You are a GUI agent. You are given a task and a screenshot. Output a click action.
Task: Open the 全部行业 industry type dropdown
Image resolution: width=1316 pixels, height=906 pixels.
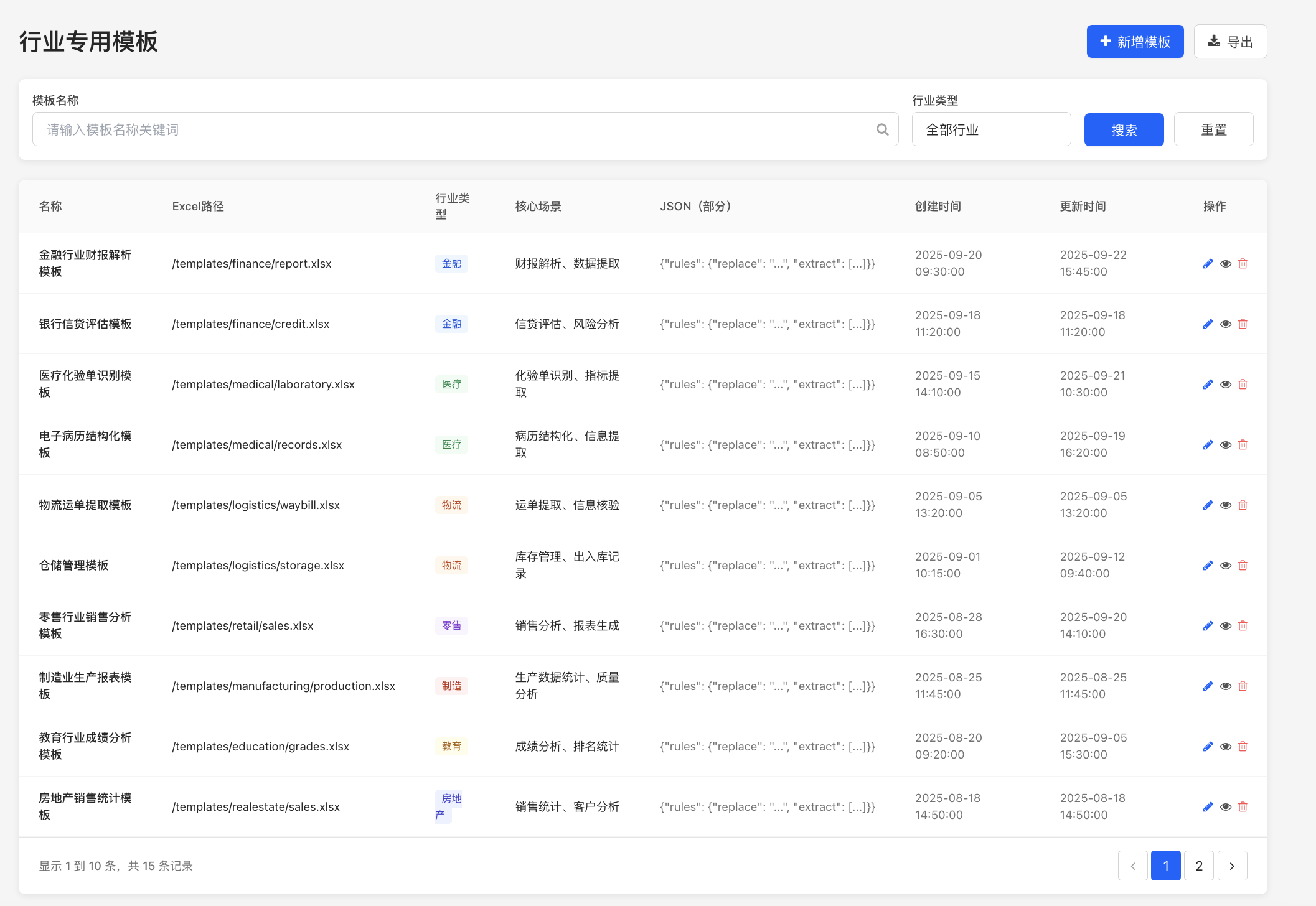pos(991,129)
